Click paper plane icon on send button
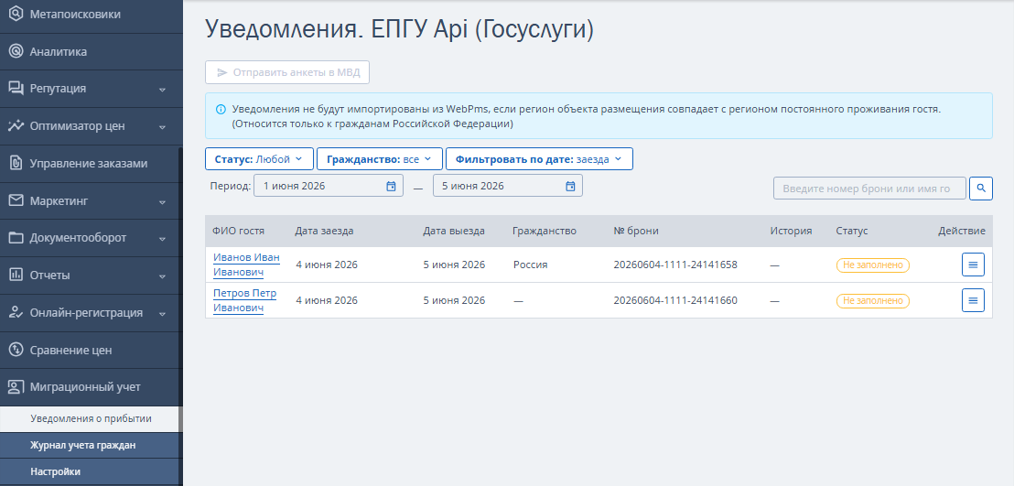Image resolution: width=1014 pixels, height=486 pixels. coord(222,72)
